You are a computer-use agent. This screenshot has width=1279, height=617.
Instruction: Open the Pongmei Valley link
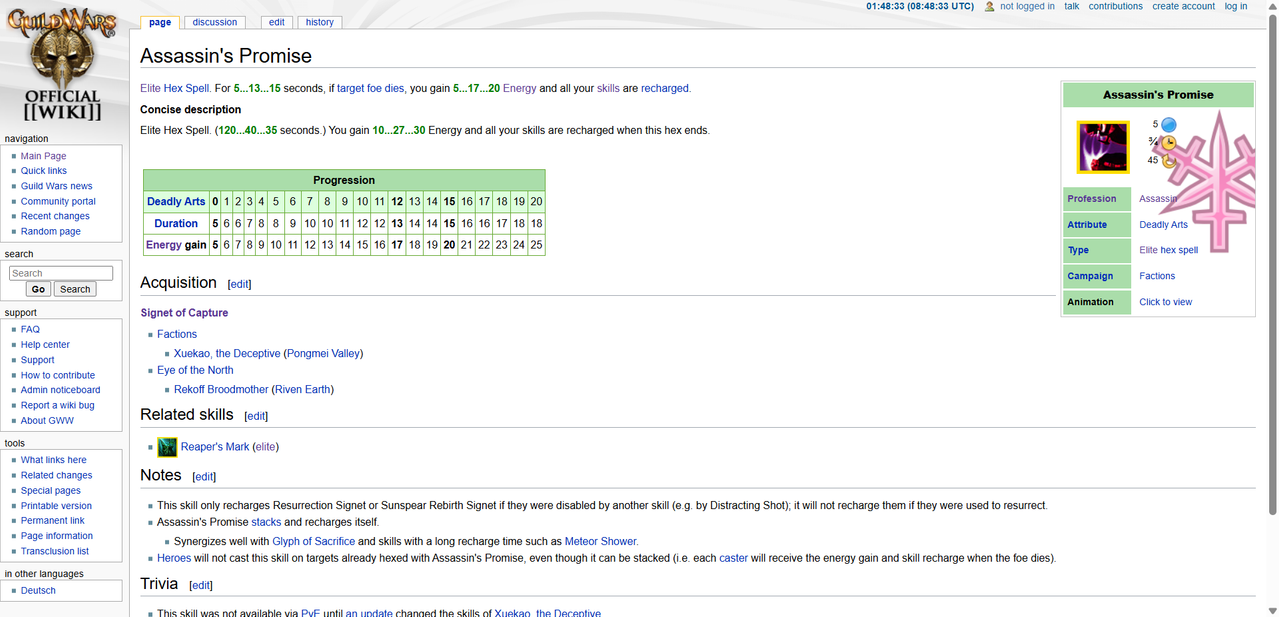point(323,353)
